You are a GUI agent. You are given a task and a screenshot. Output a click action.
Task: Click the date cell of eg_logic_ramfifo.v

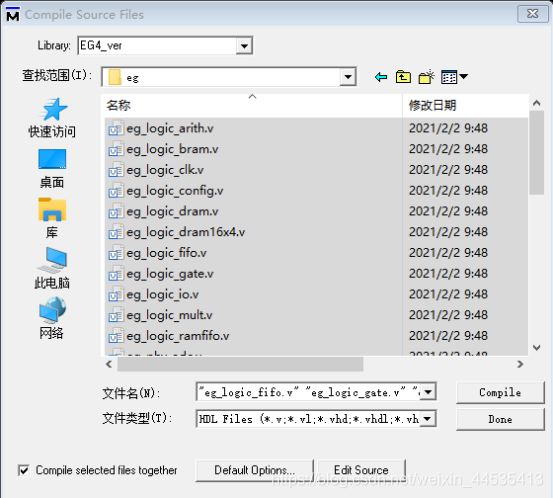(x=448, y=336)
